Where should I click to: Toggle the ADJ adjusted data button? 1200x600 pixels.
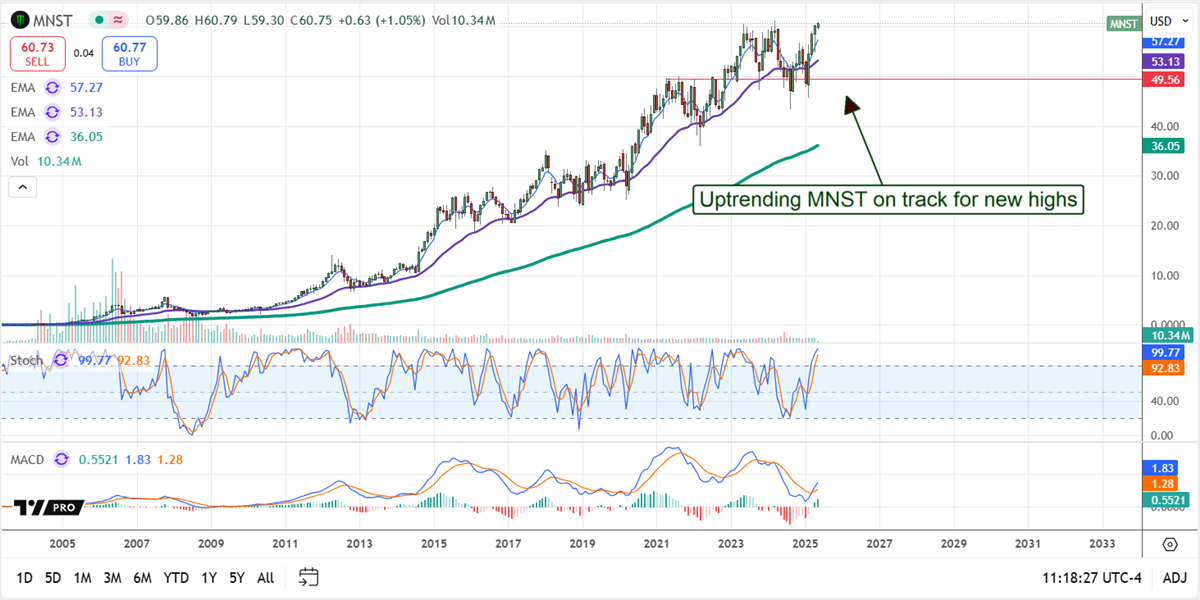click(1174, 577)
